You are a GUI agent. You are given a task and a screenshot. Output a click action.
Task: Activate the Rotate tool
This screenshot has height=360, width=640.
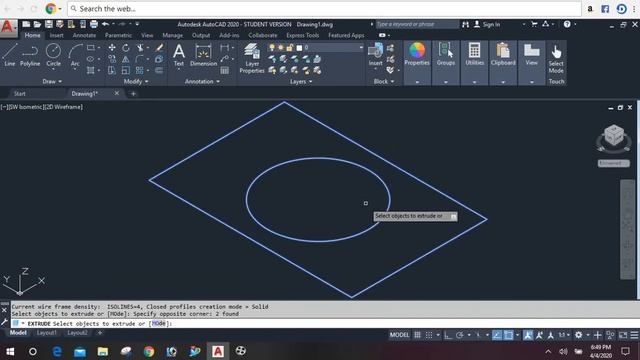126,48
